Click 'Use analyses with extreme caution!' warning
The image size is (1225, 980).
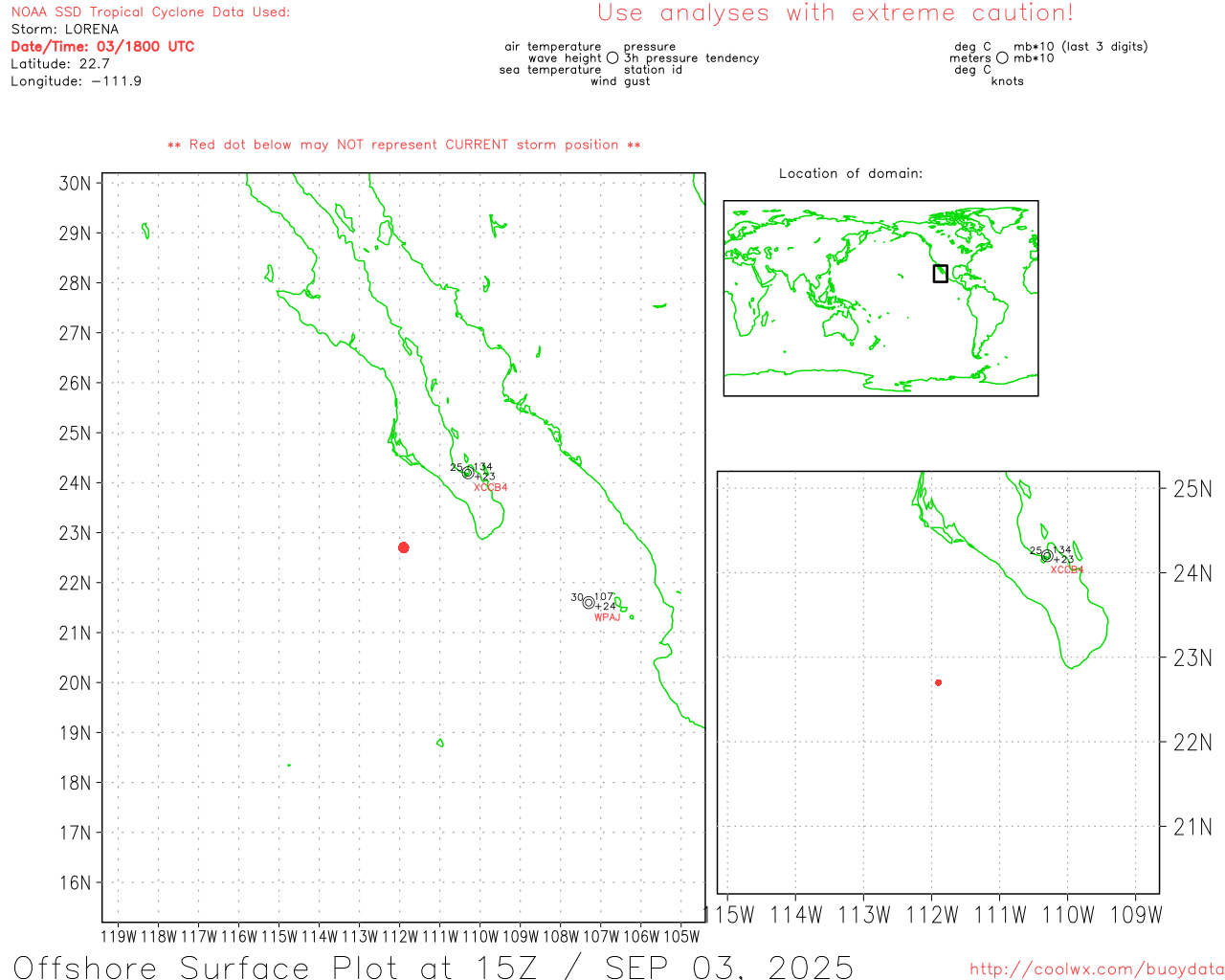(x=835, y=13)
